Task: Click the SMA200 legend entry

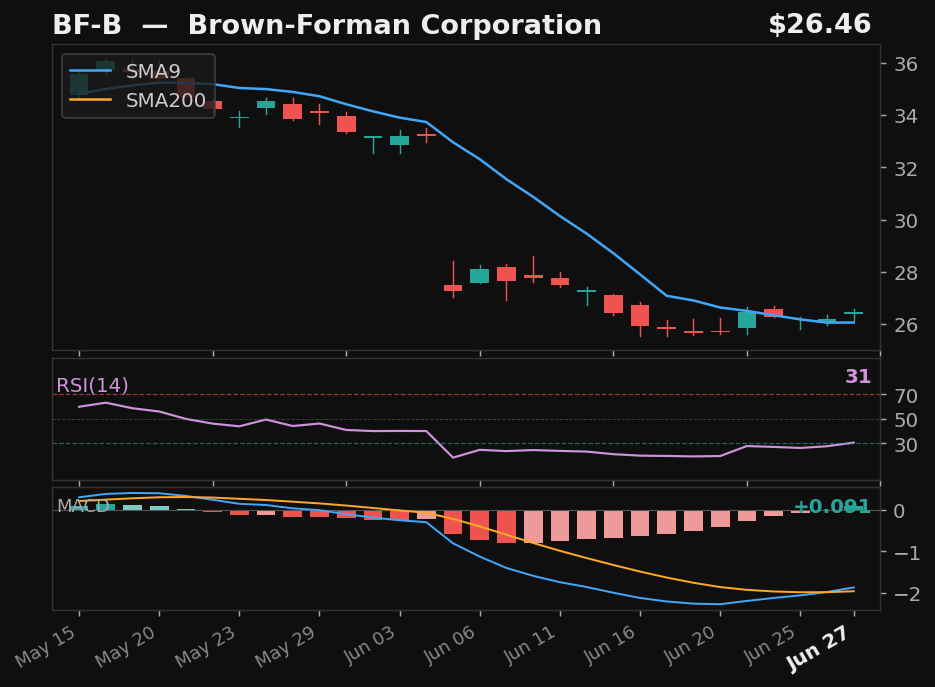Action: point(138,100)
